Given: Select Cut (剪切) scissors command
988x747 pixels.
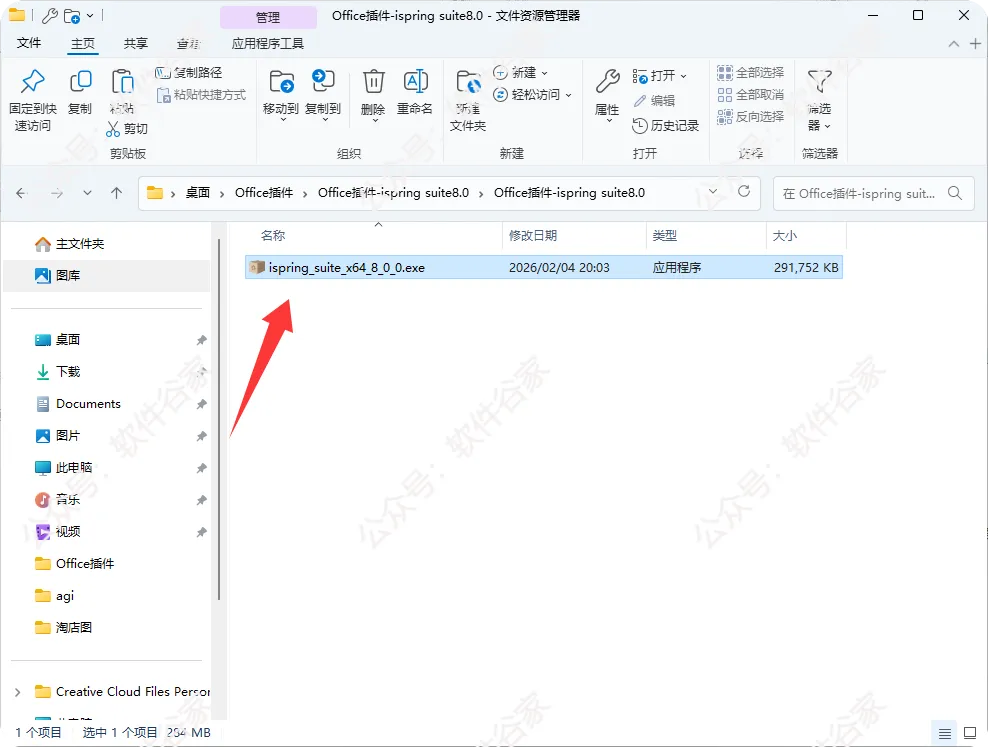Looking at the screenshot, I should tap(127, 128).
